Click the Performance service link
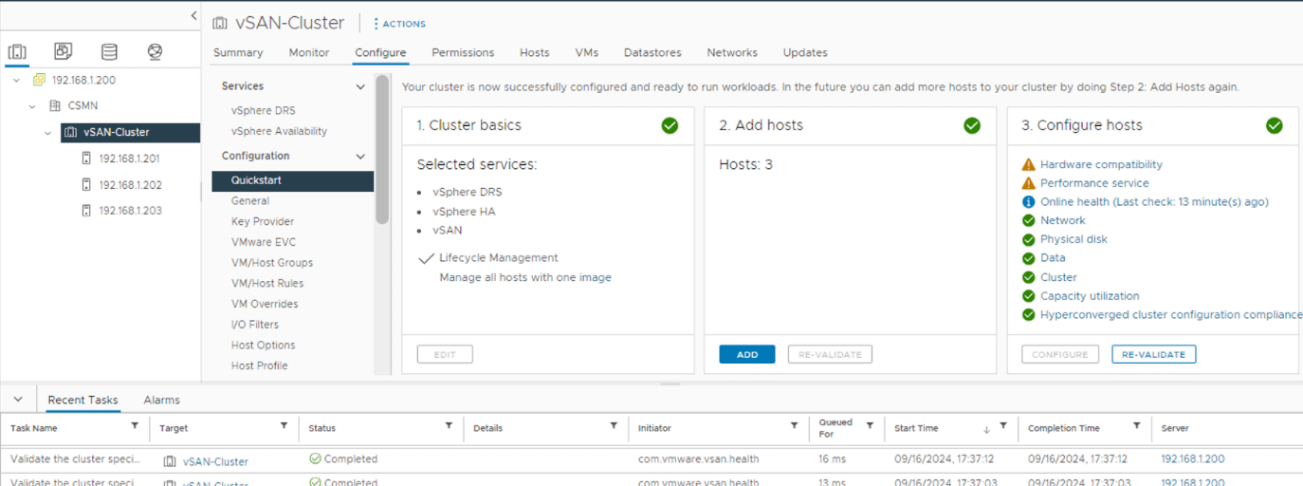This screenshot has height=486, width=1303. (1094, 183)
